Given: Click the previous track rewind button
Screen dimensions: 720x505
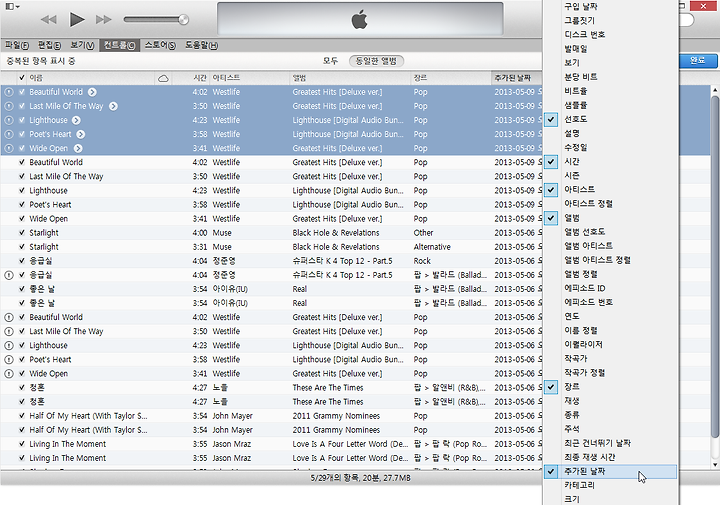Looking at the screenshot, I should point(48,19).
